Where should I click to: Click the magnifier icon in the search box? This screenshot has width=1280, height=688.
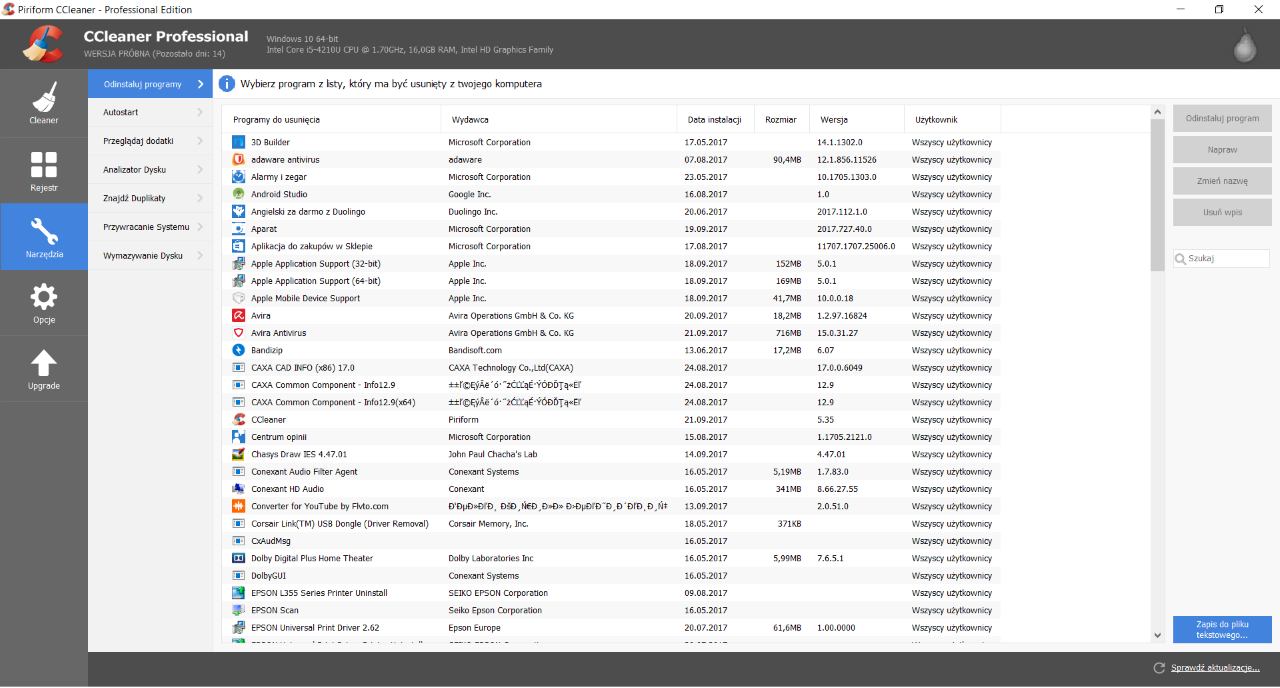point(1183,257)
